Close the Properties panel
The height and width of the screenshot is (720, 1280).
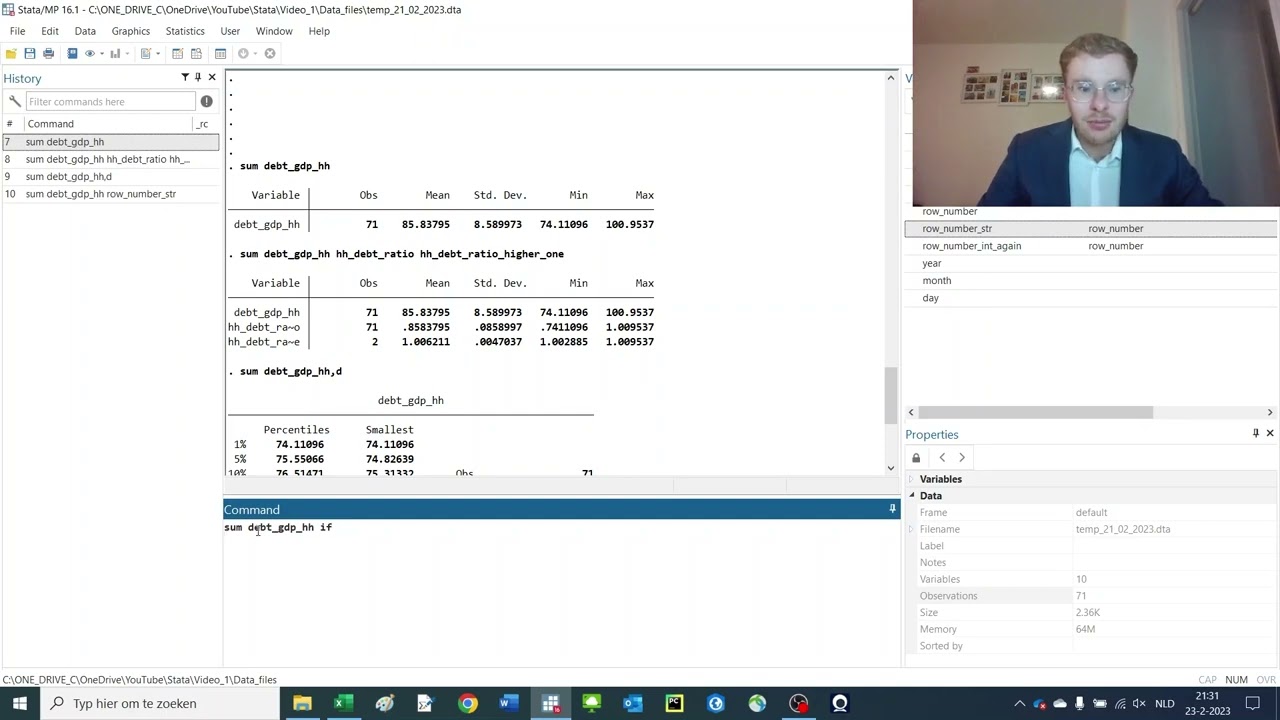[x=1270, y=433]
